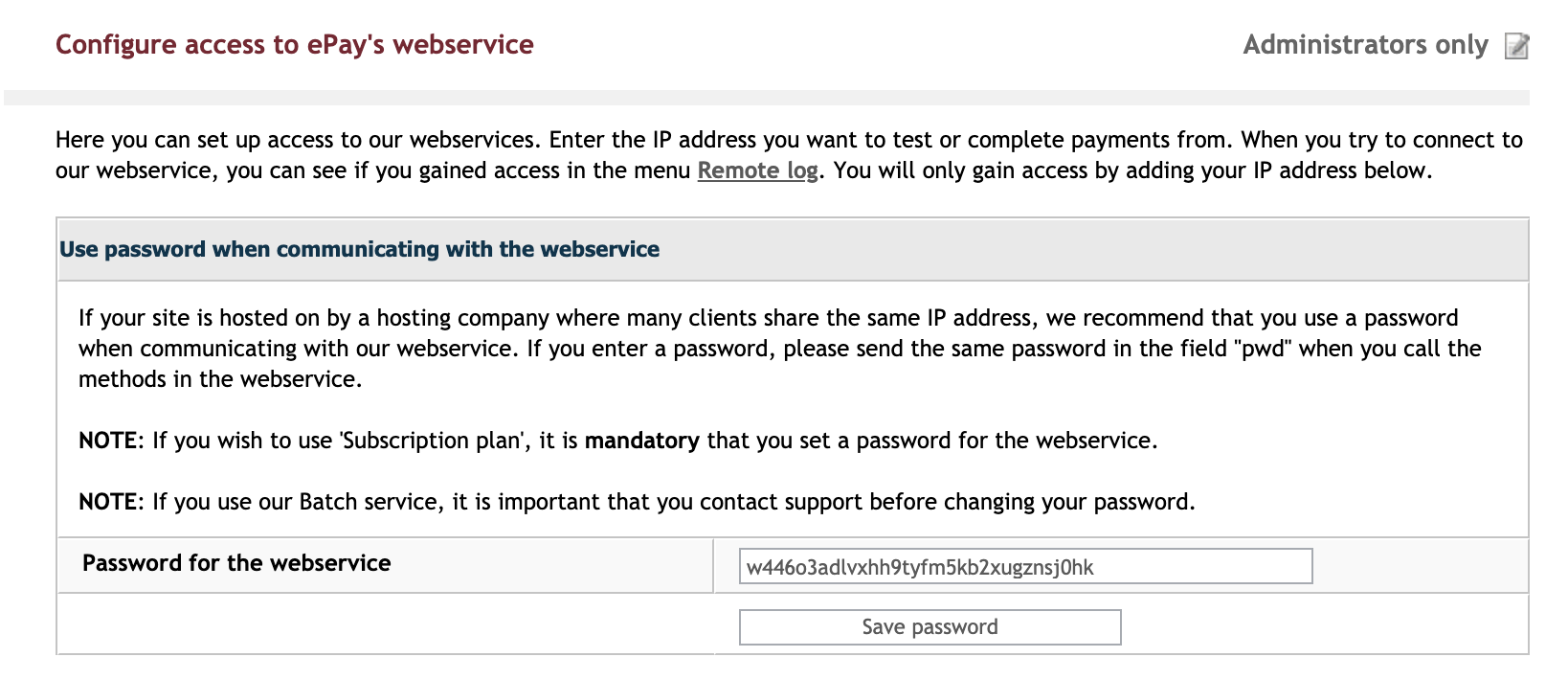Click the NOTE label about Batch service
The image size is (1568, 680).
pyautogui.click(x=108, y=502)
